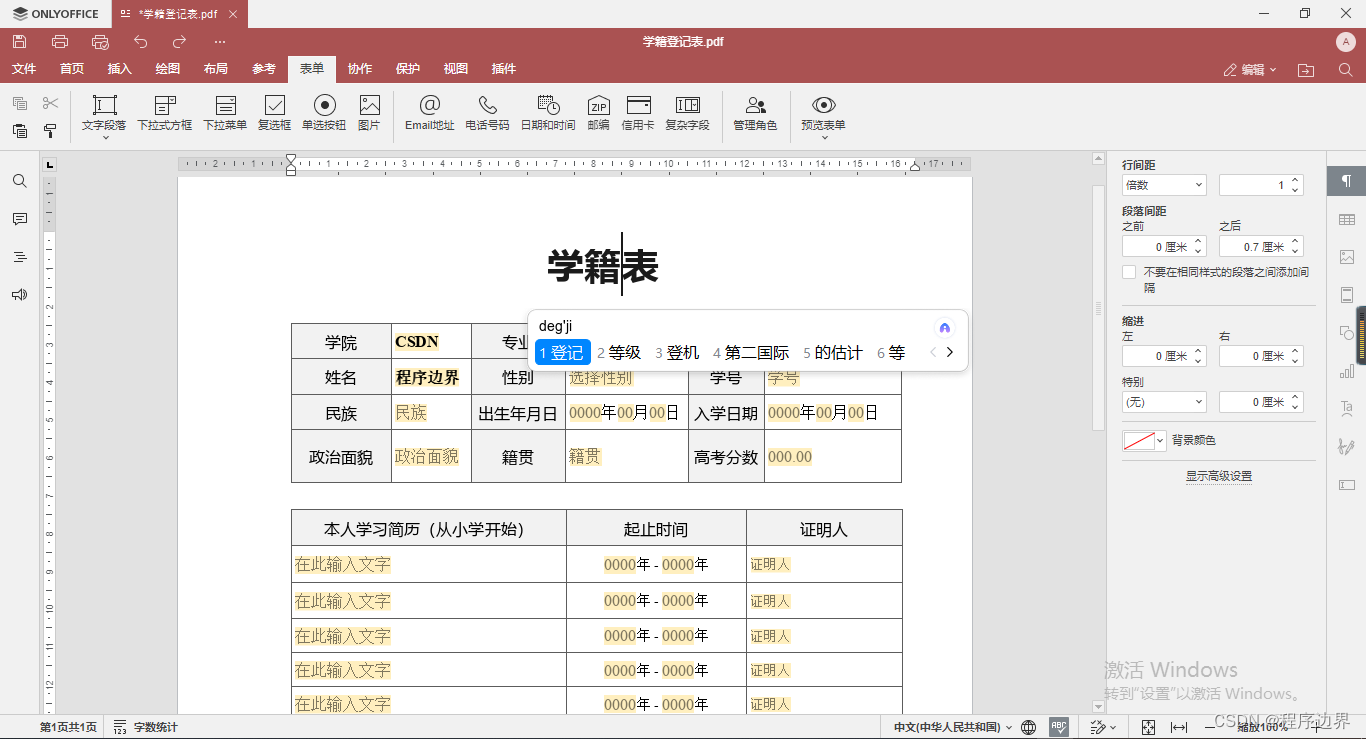Switch to the 插入 tab
The image size is (1366, 739).
[x=120, y=69]
